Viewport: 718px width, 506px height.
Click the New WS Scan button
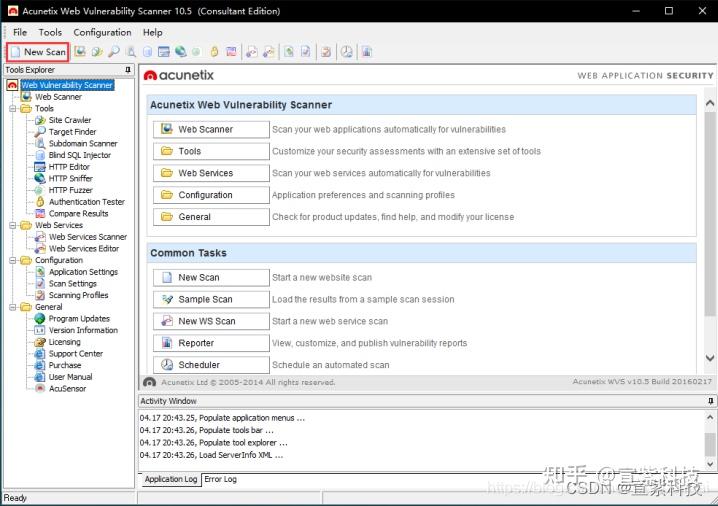211,321
